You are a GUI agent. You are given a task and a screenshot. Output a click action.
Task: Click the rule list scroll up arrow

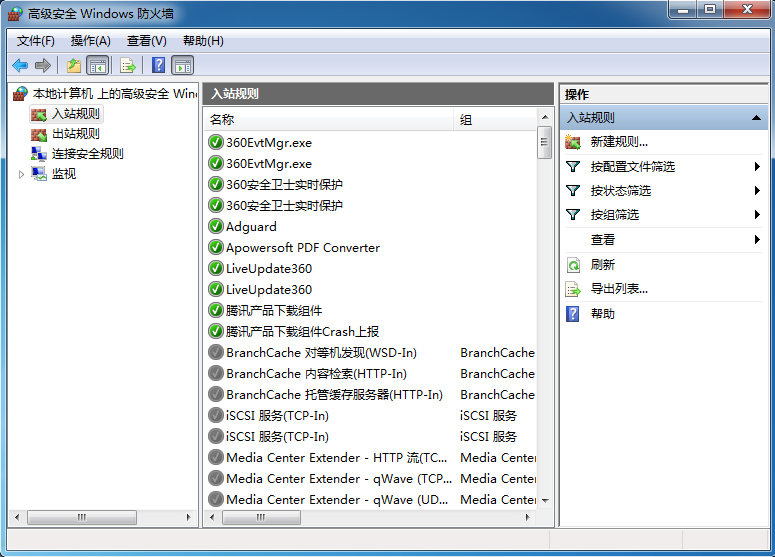pyautogui.click(x=545, y=117)
